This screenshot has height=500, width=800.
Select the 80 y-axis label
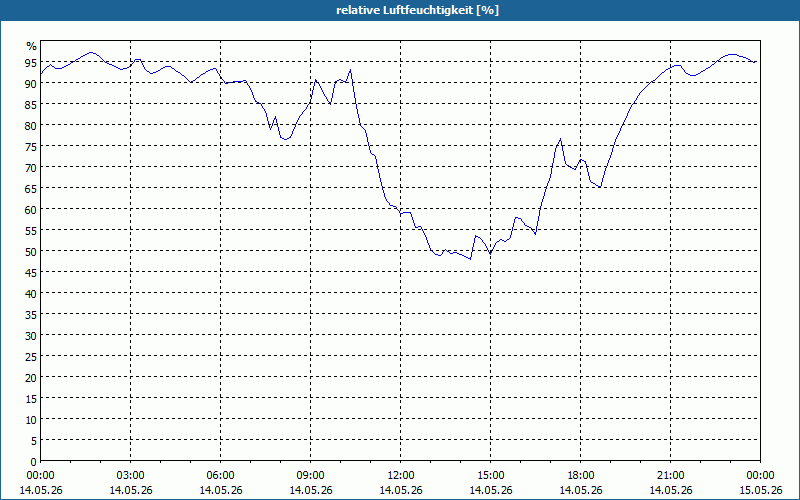coord(31,126)
